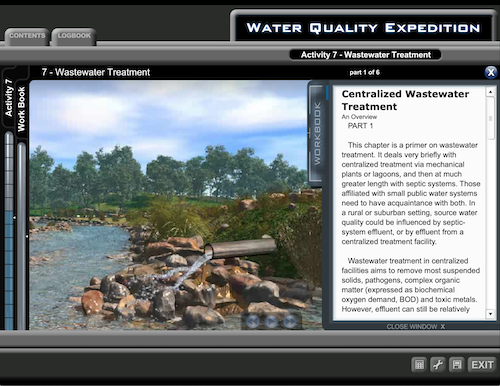Select the vertical Work Book tab
The image size is (500, 386).
(x=21, y=109)
